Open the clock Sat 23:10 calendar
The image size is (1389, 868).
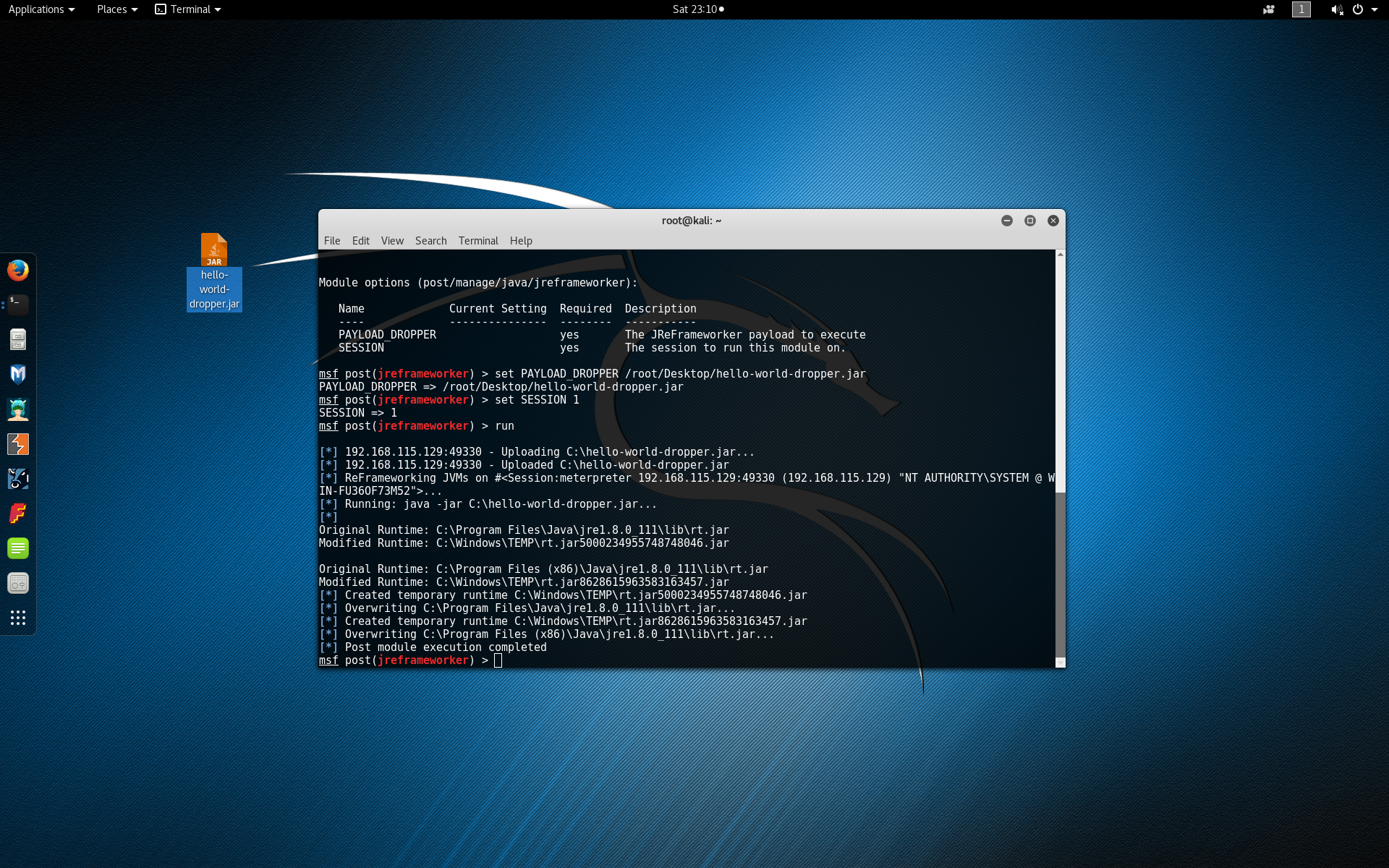[698, 9]
